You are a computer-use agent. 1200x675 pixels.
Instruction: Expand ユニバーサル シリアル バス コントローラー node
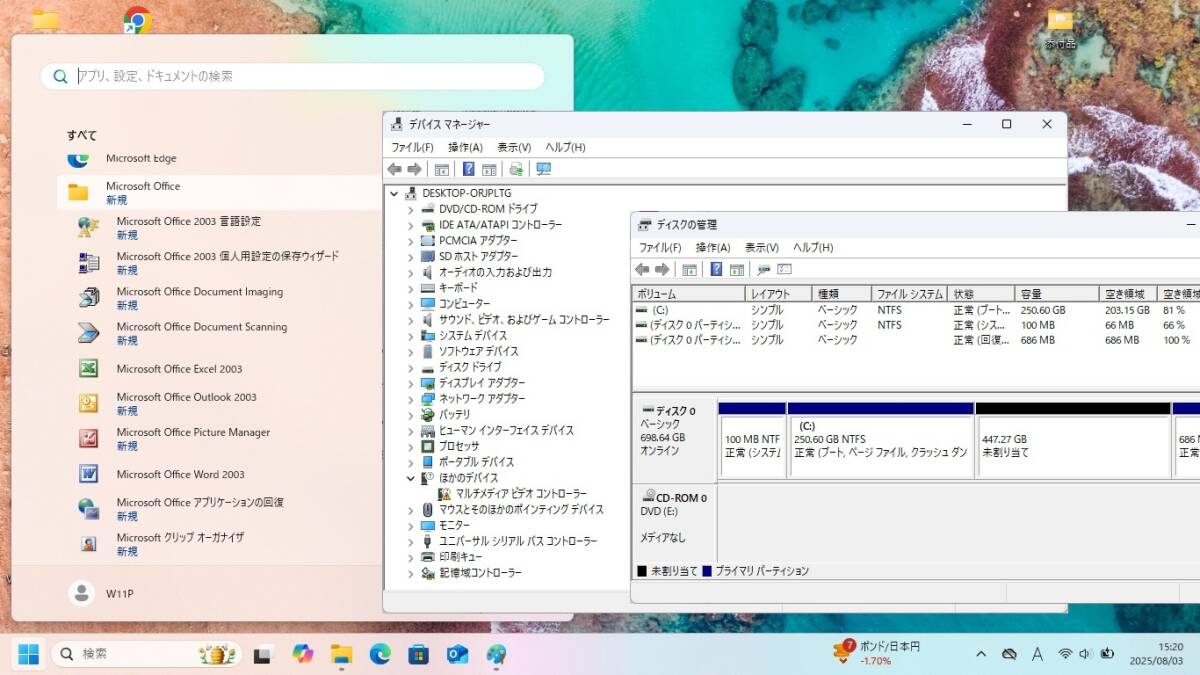click(x=410, y=541)
